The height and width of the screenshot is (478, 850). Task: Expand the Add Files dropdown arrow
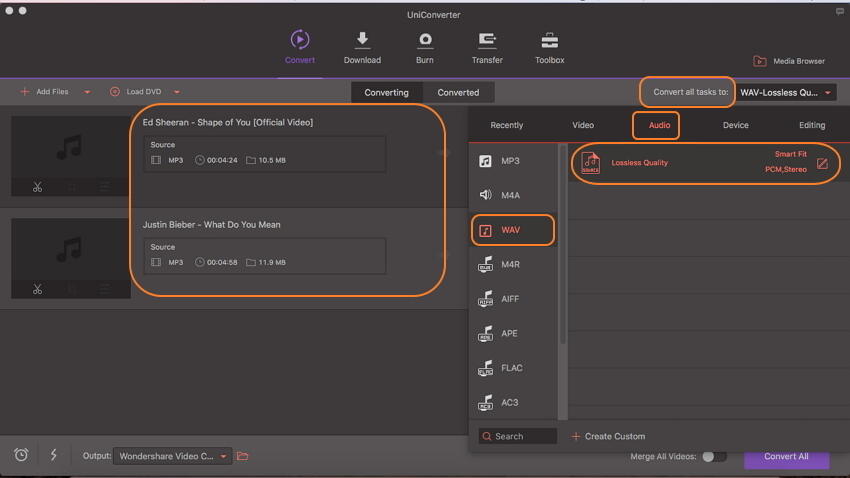[x=87, y=92]
